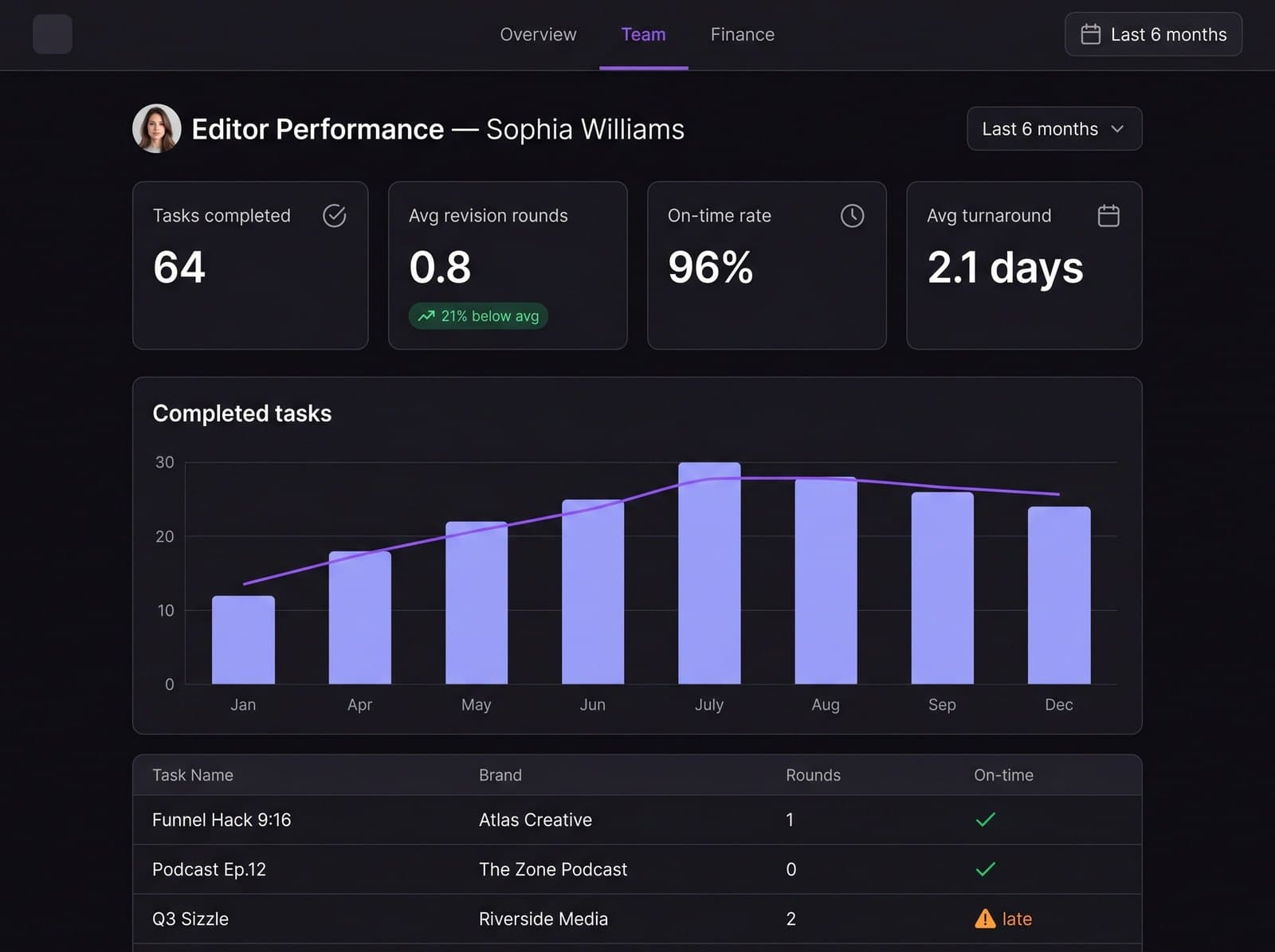Select the Podcast Ep.12 task name
This screenshot has height=952, width=1275.
click(x=209, y=869)
